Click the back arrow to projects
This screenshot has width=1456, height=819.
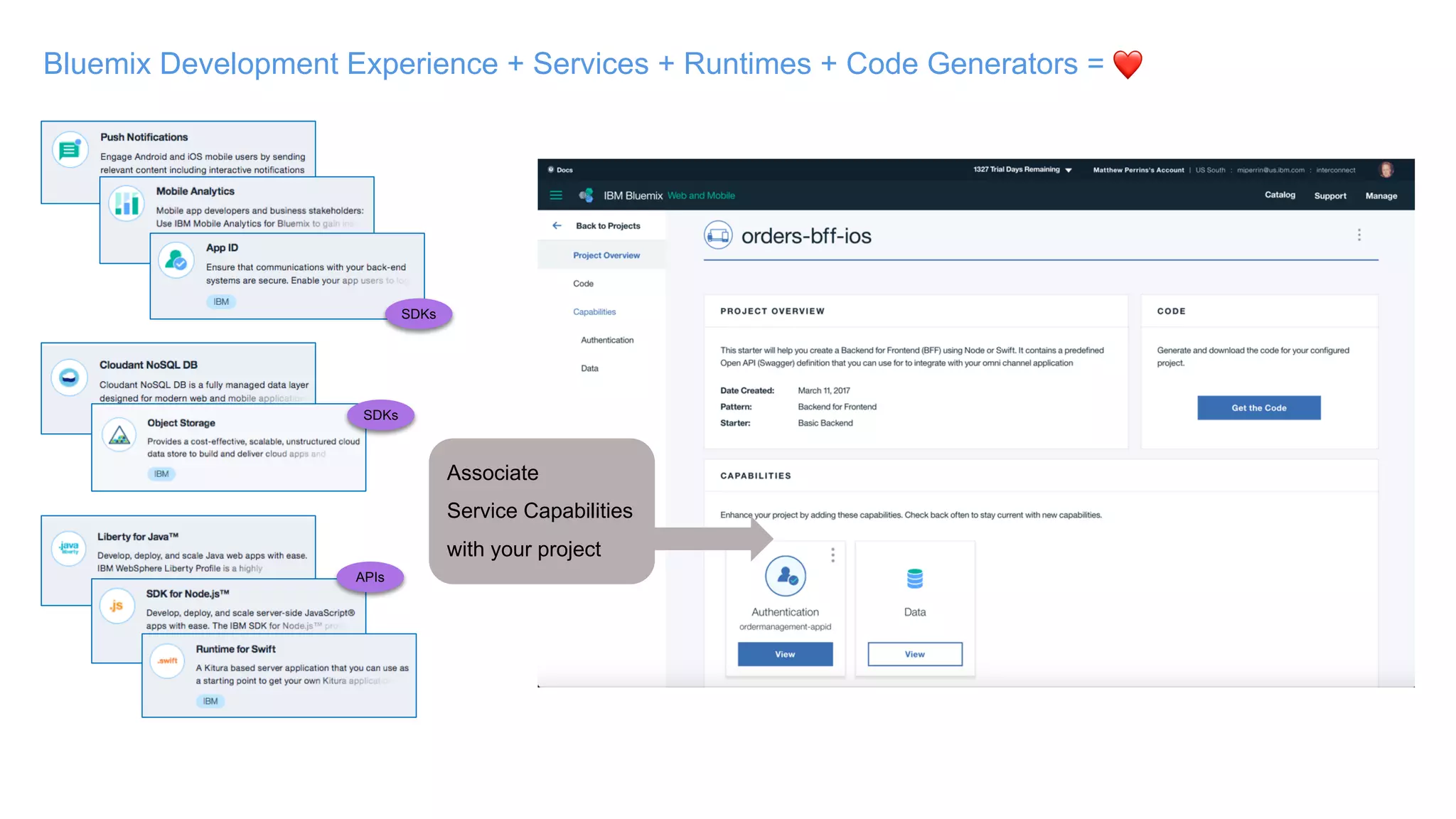557,226
